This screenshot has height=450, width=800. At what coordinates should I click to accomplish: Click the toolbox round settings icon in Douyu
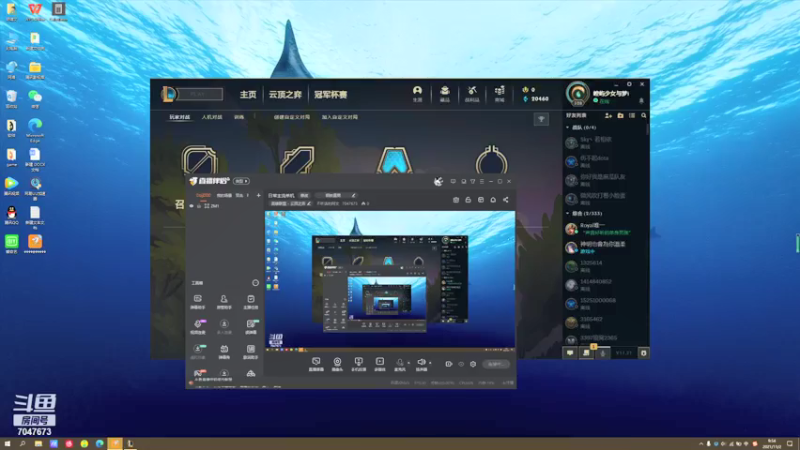[x=255, y=283]
